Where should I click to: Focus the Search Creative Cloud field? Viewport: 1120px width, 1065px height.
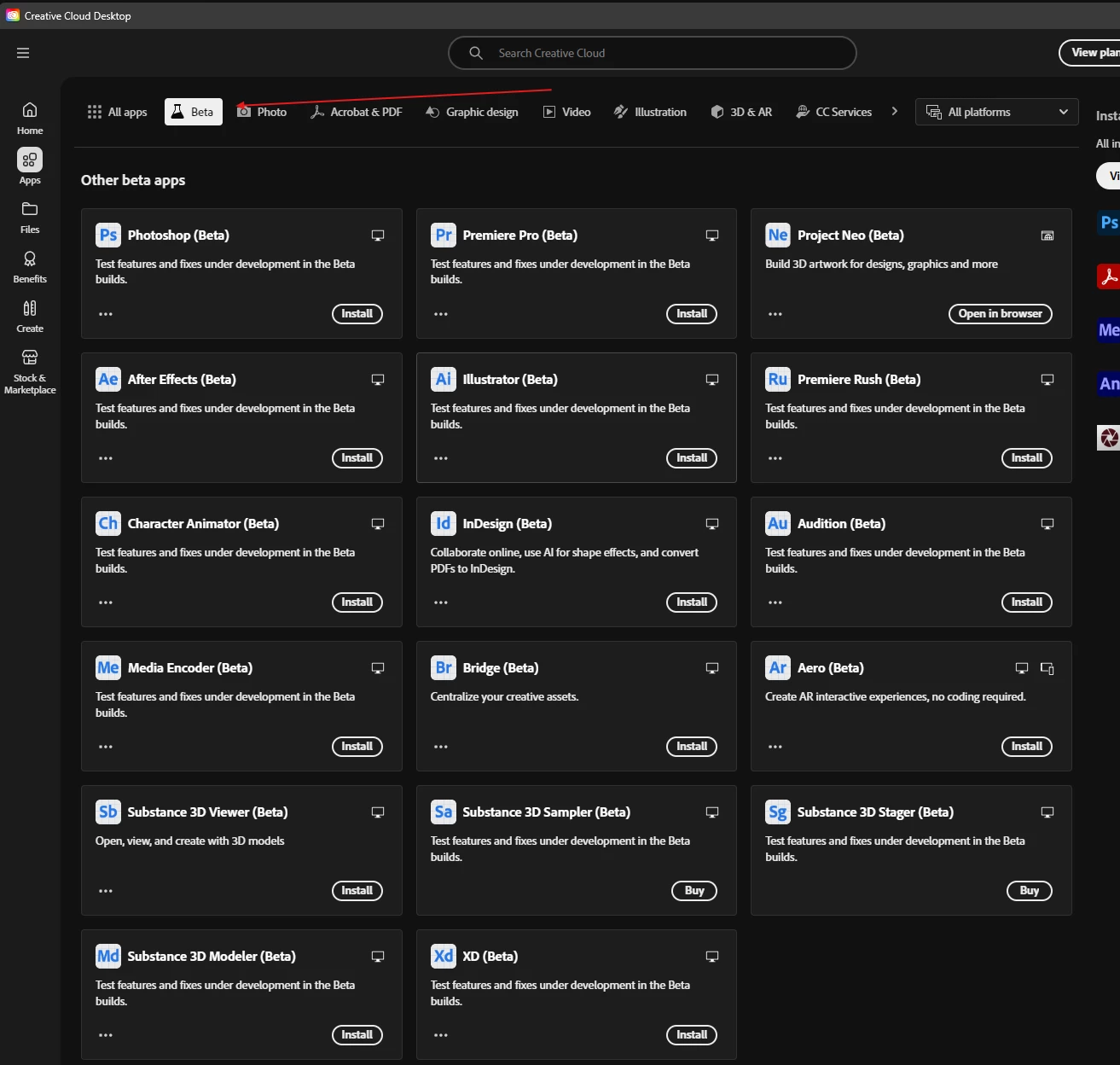click(653, 53)
